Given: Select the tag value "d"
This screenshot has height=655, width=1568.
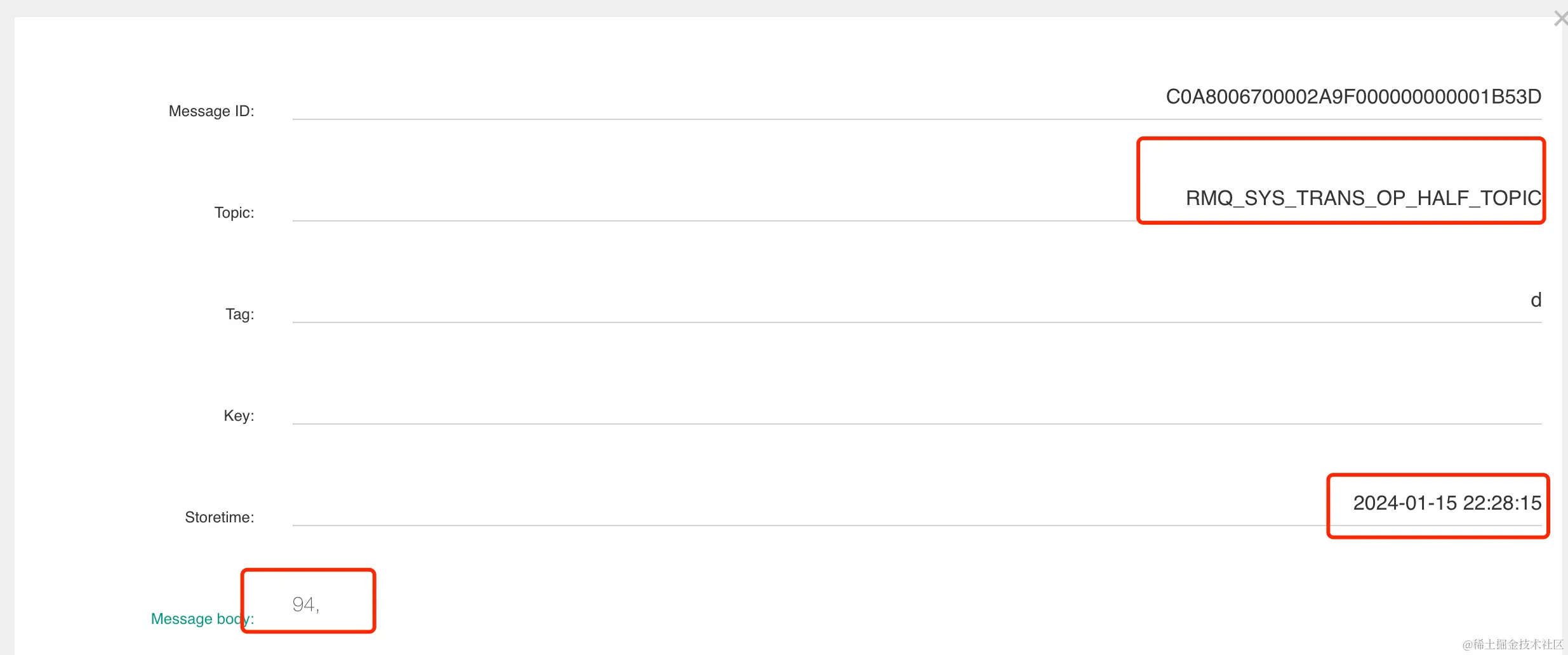Looking at the screenshot, I should (1536, 300).
